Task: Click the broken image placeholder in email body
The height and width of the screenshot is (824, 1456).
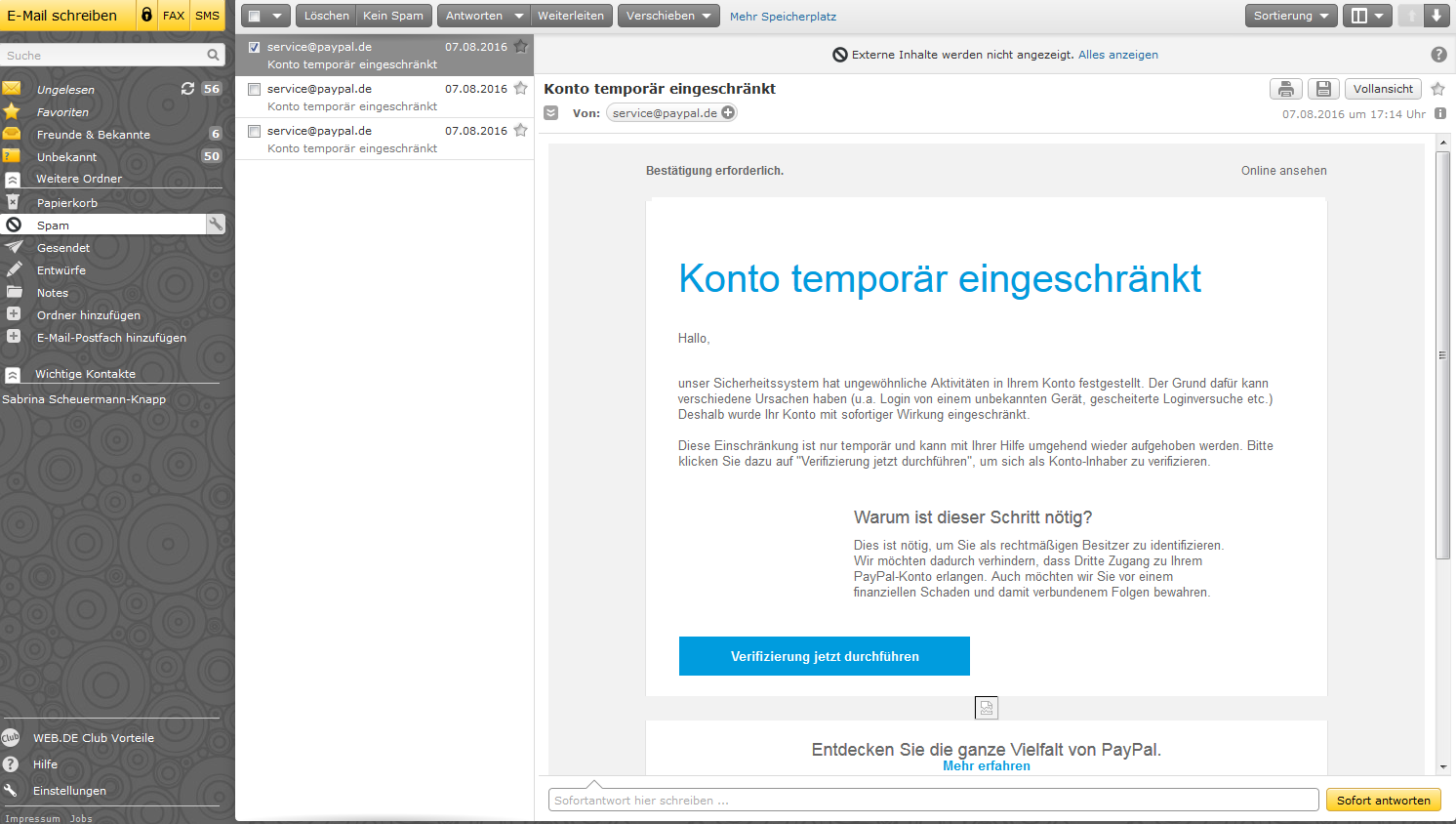Action: click(x=987, y=708)
